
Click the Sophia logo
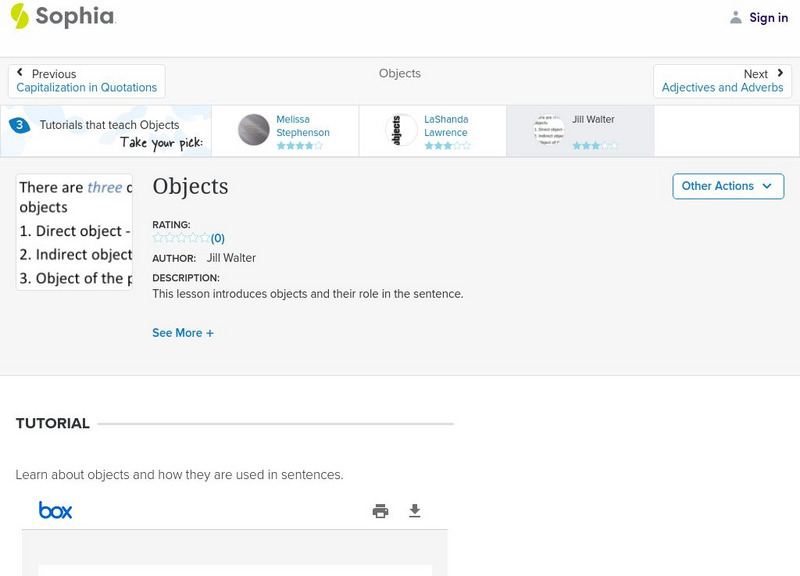(62, 17)
